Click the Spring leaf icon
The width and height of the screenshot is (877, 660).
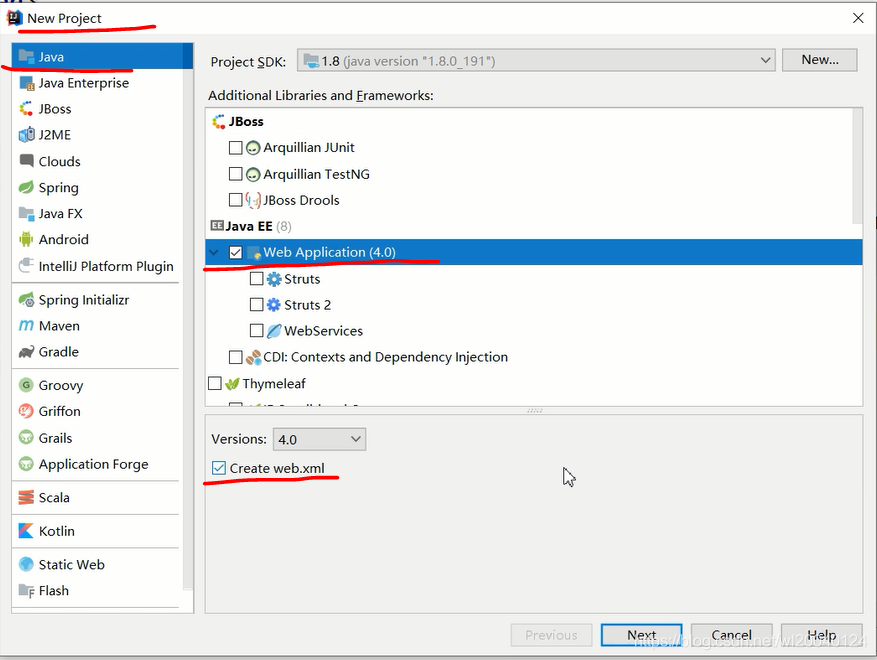coord(26,187)
